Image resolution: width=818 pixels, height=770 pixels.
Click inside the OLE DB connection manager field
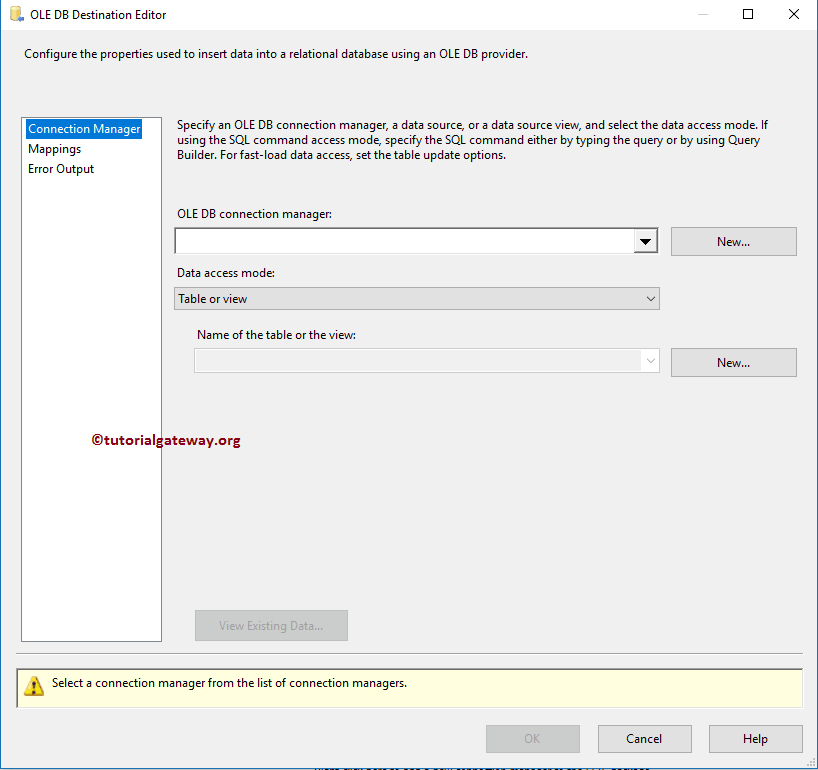(x=404, y=241)
